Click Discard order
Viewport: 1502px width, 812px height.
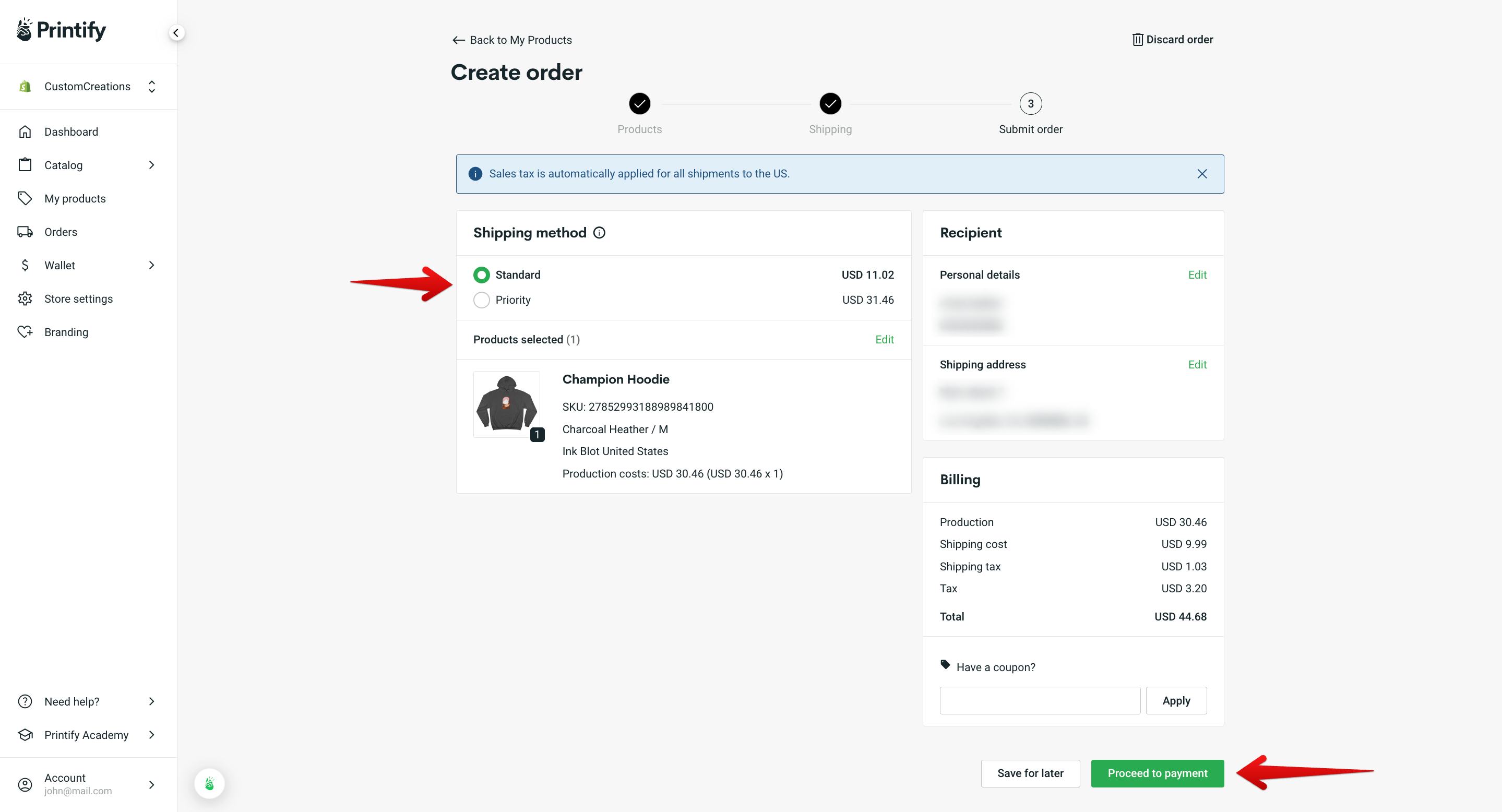[x=1172, y=40]
